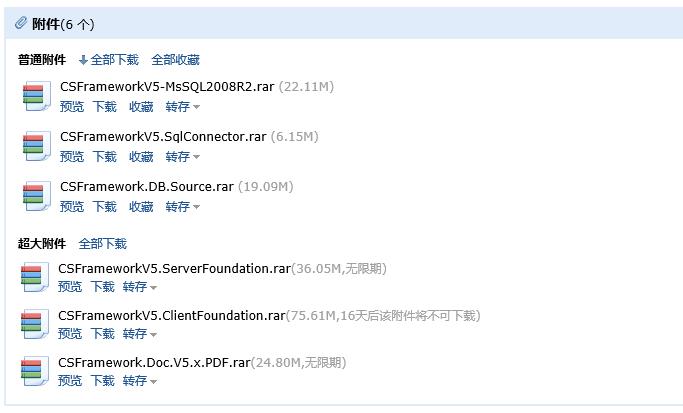The width and height of the screenshot is (683, 413).
Task: Open the CSFramework.Doc.V5.x.PDF.rar filename
Action: pyautogui.click(x=153, y=362)
